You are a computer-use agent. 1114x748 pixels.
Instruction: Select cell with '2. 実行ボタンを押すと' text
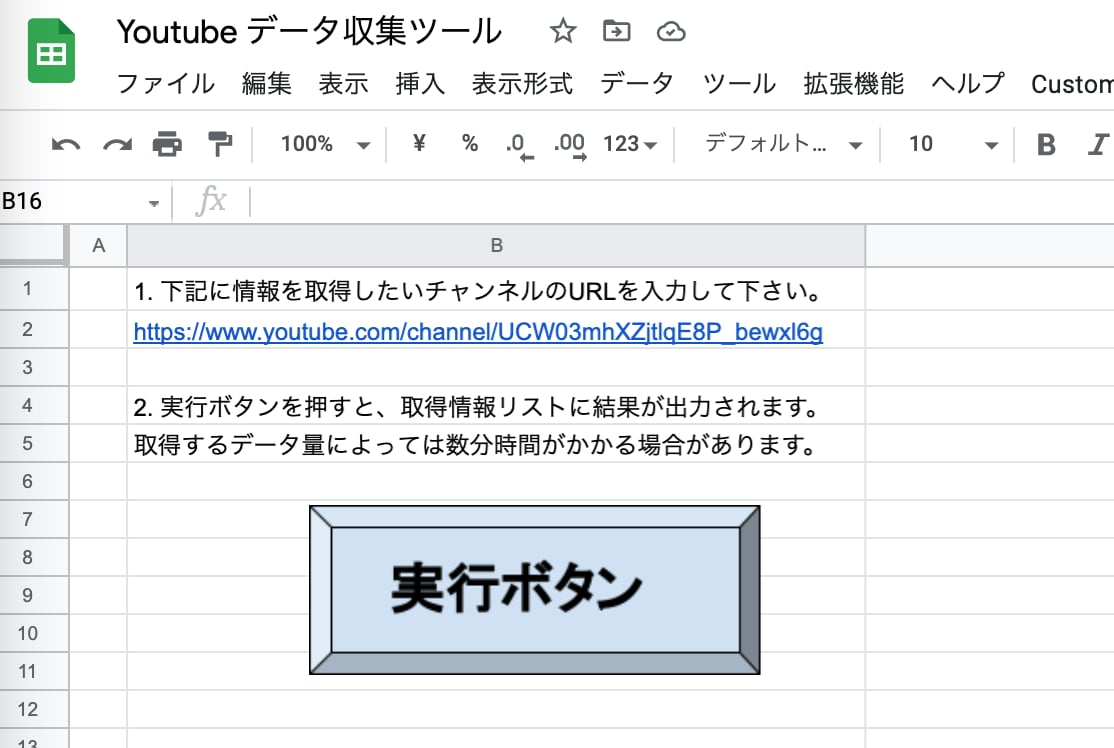click(x=496, y=406)
